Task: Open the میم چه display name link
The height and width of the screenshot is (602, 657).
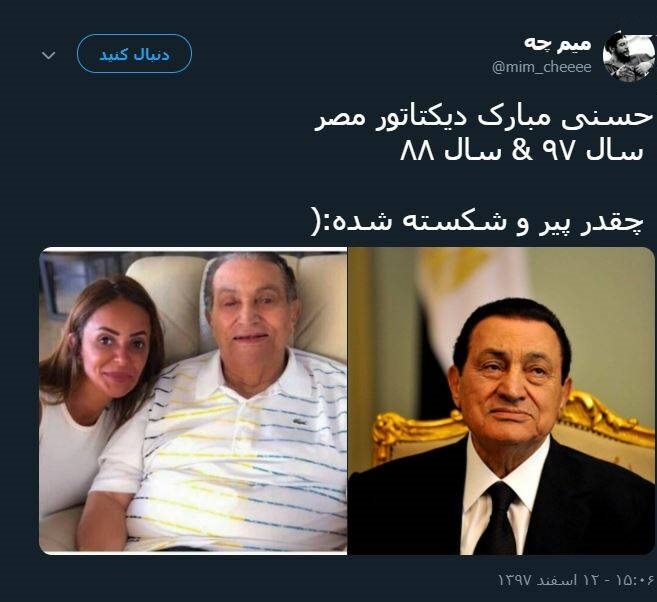Action: [x=558, y=44]
